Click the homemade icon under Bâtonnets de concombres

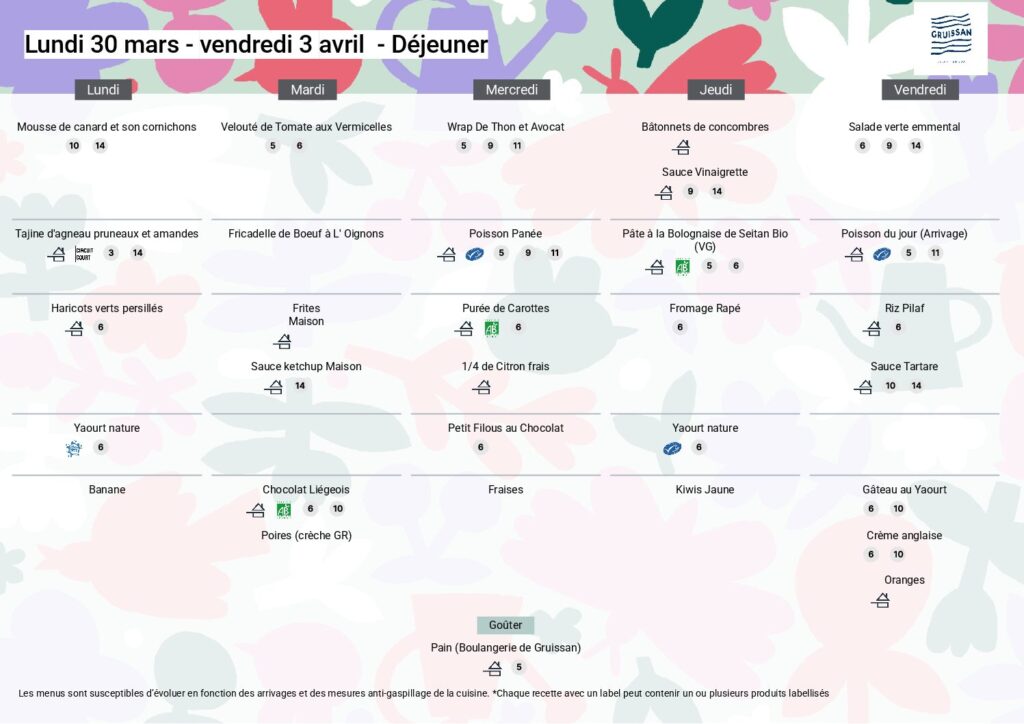(x=681, y=147)
